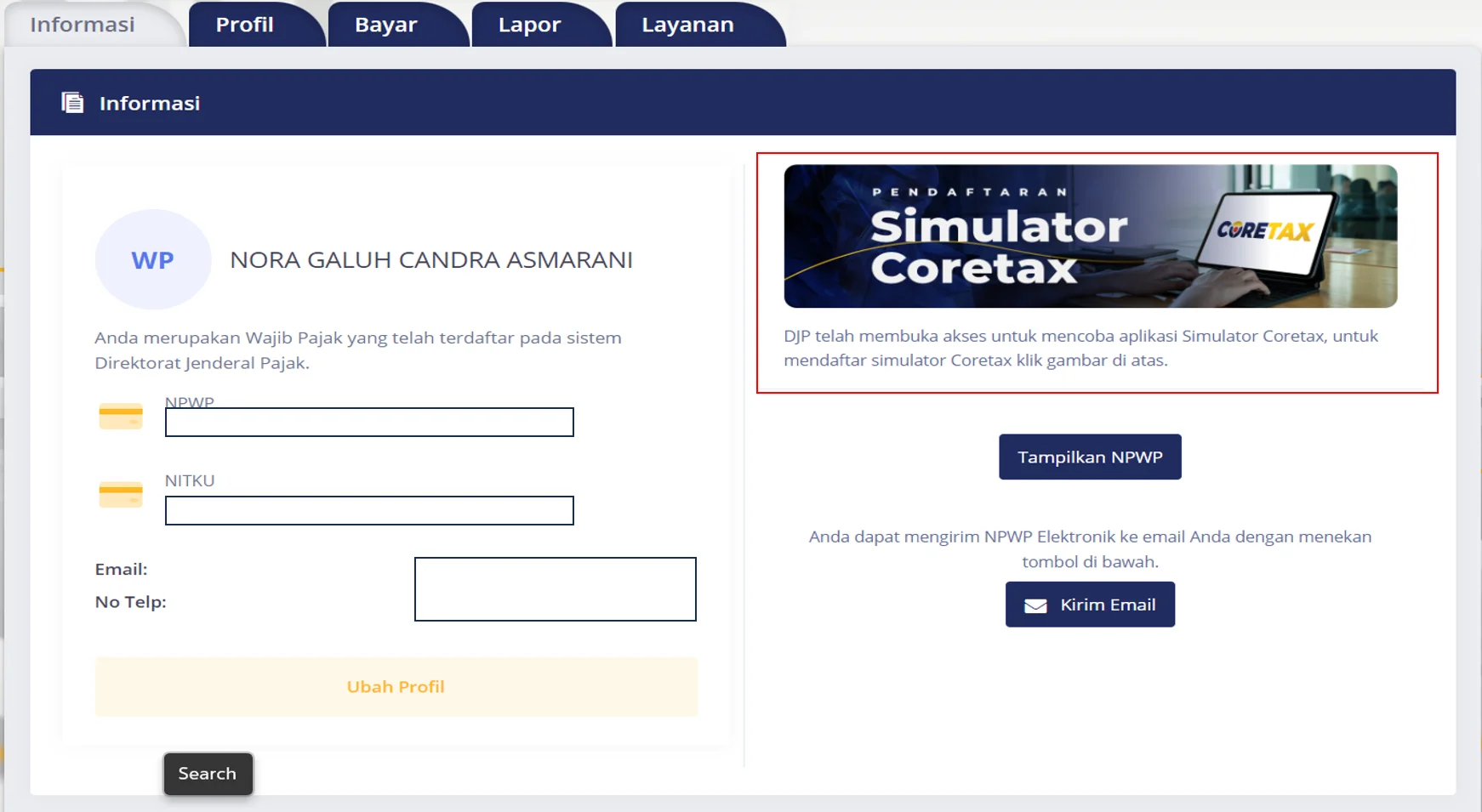Click the NITKU label text
This screenshot has width=1482, height=812.
pyautogui.click(x=190, y=480)
